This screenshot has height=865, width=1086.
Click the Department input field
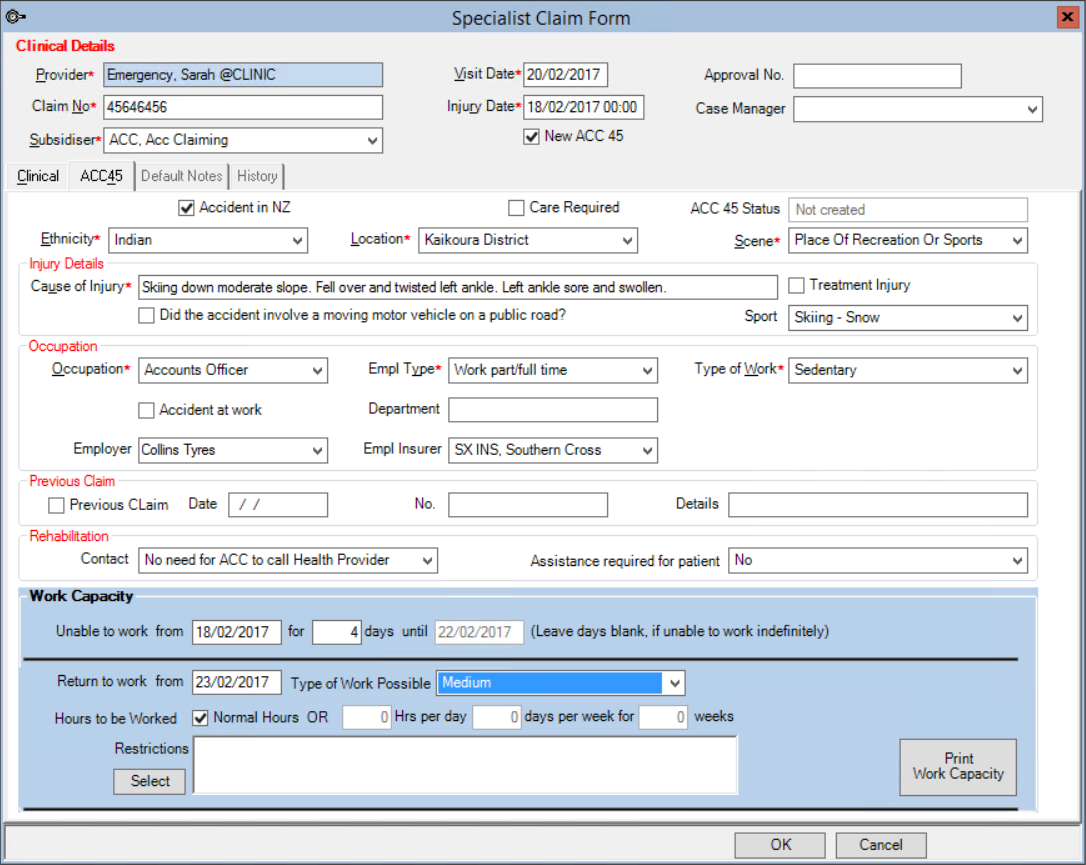553,410
